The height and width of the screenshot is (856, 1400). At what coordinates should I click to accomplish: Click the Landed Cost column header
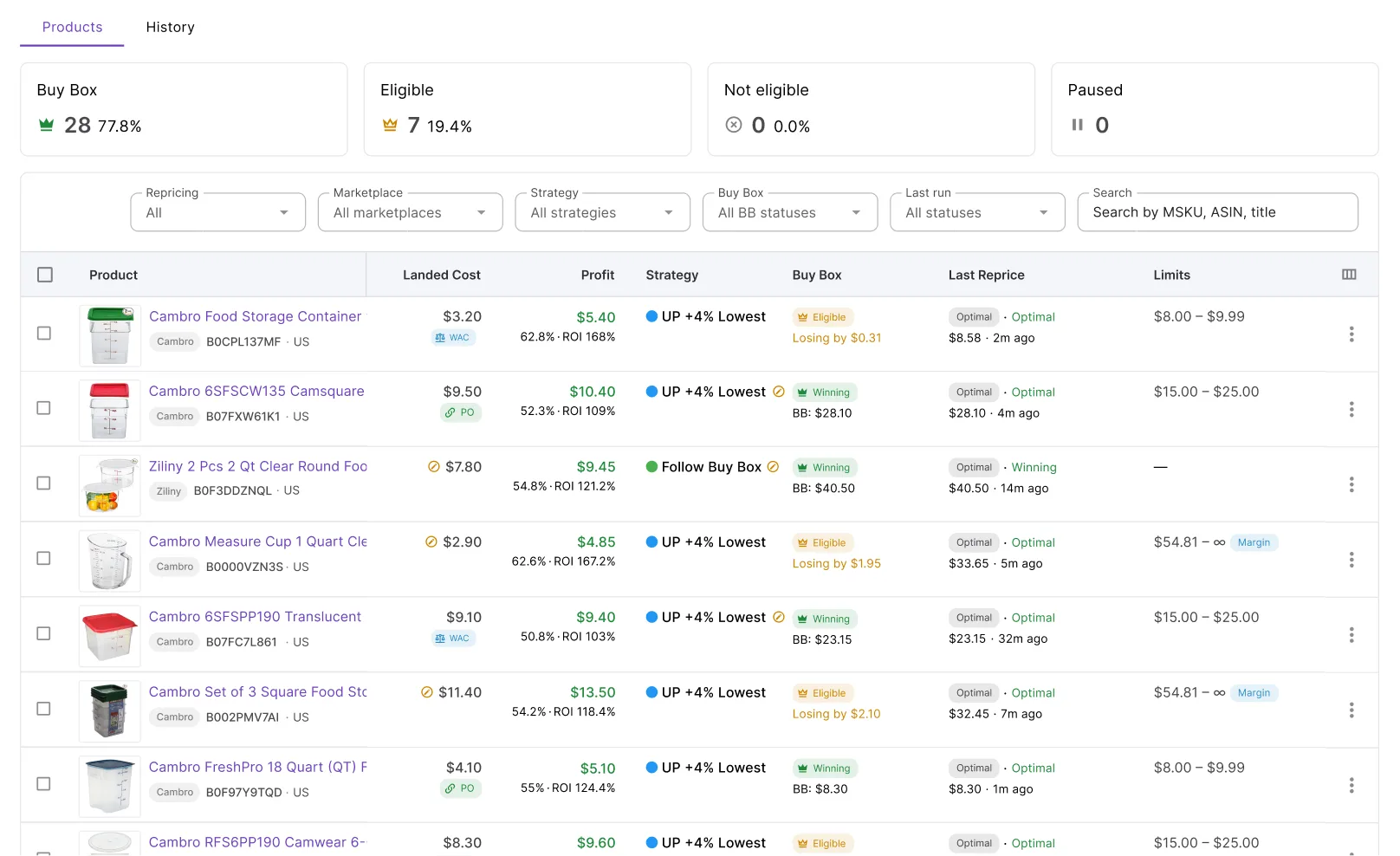click(x=441, y=275)
